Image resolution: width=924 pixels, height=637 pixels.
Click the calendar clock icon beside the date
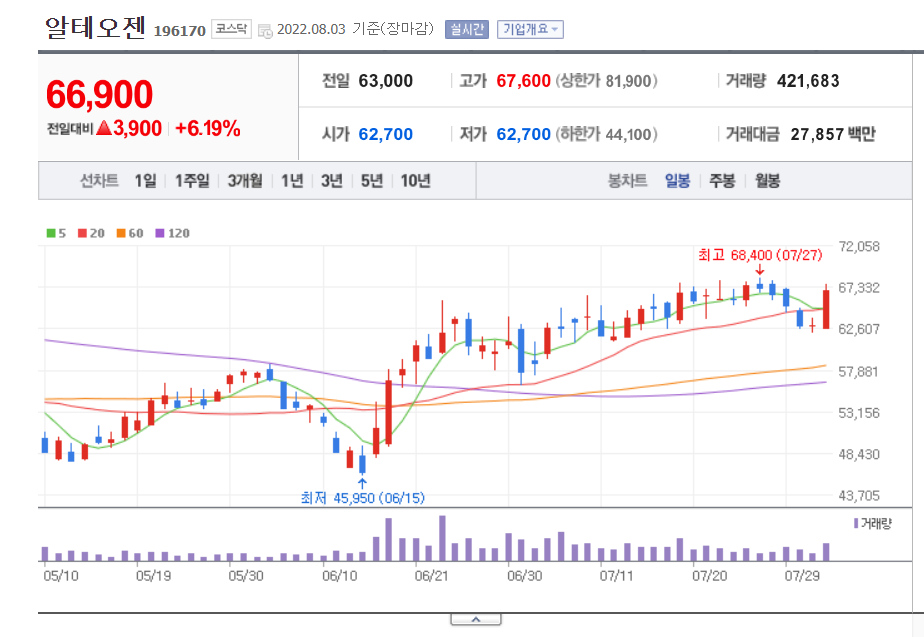(265, 31)
